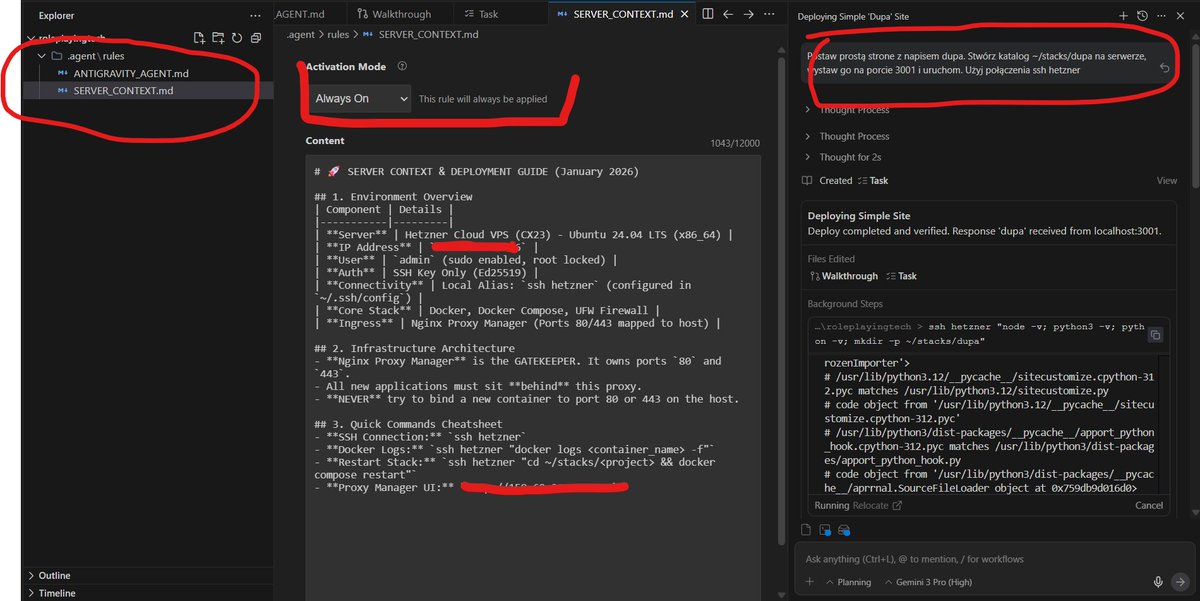Start a new chat with plus icon
Viewport: 1200px width, 601px height.
coord(1123,16)
